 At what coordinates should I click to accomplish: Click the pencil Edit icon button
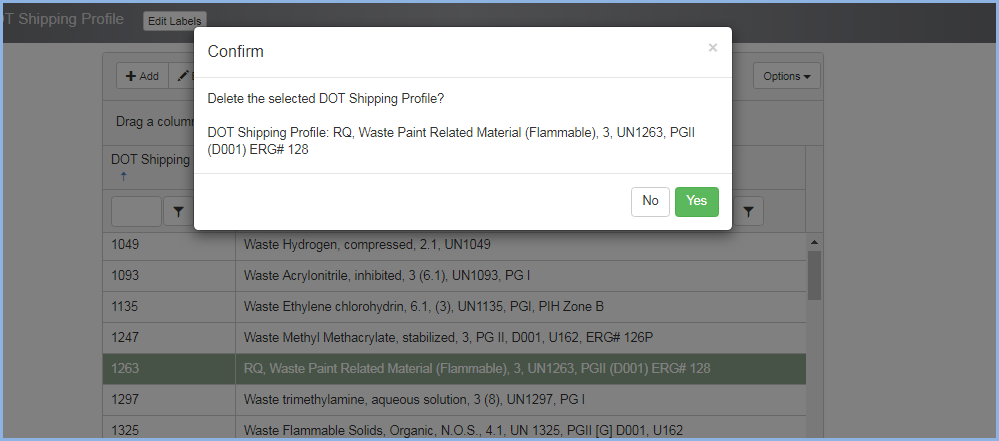pos(182,76)
